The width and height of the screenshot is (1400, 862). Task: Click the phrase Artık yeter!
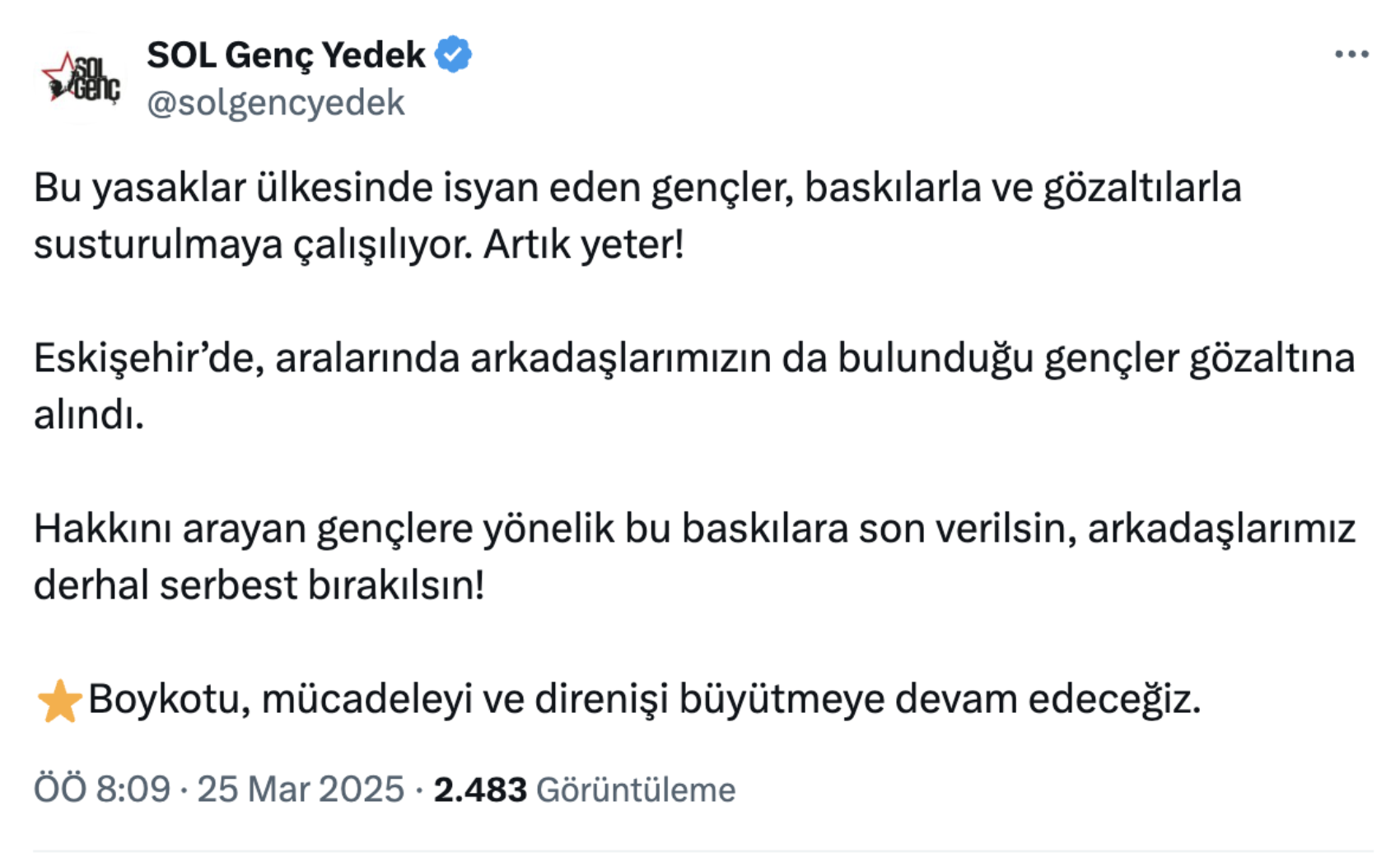point(584,245)
